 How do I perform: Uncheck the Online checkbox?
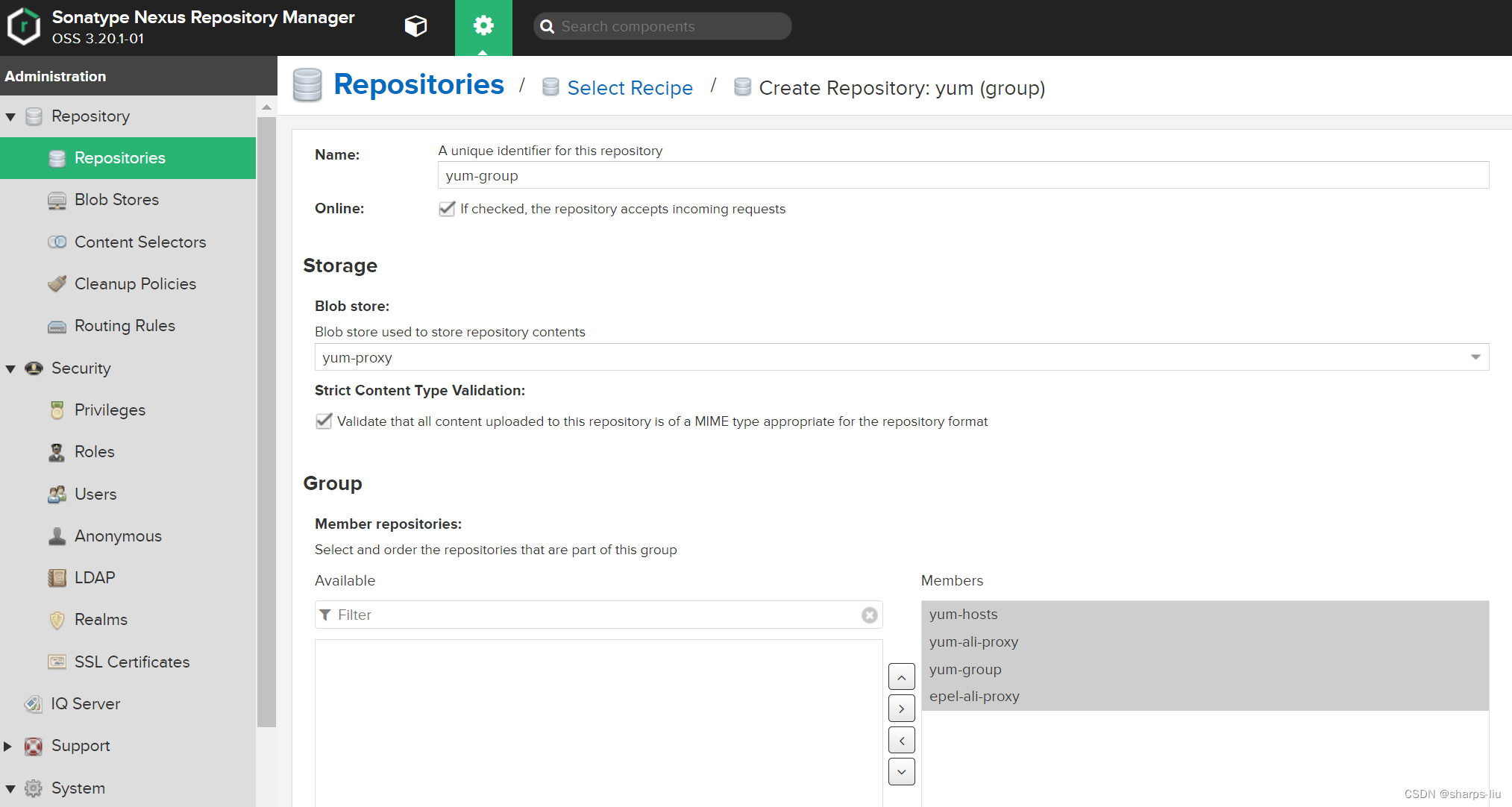[x=447, y=209]
